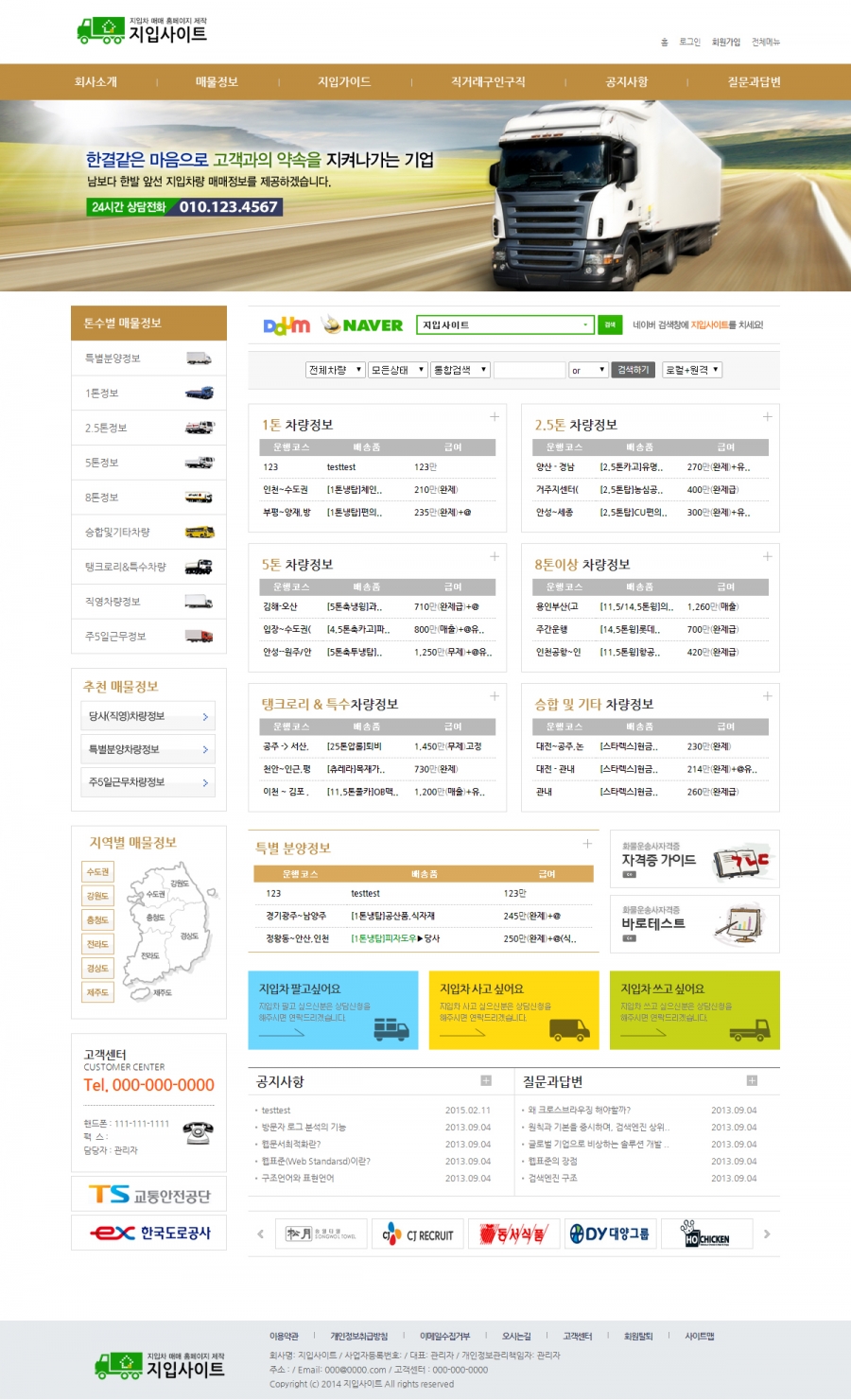
Task: Open the Naver logo link
Action: click(363, 325)
